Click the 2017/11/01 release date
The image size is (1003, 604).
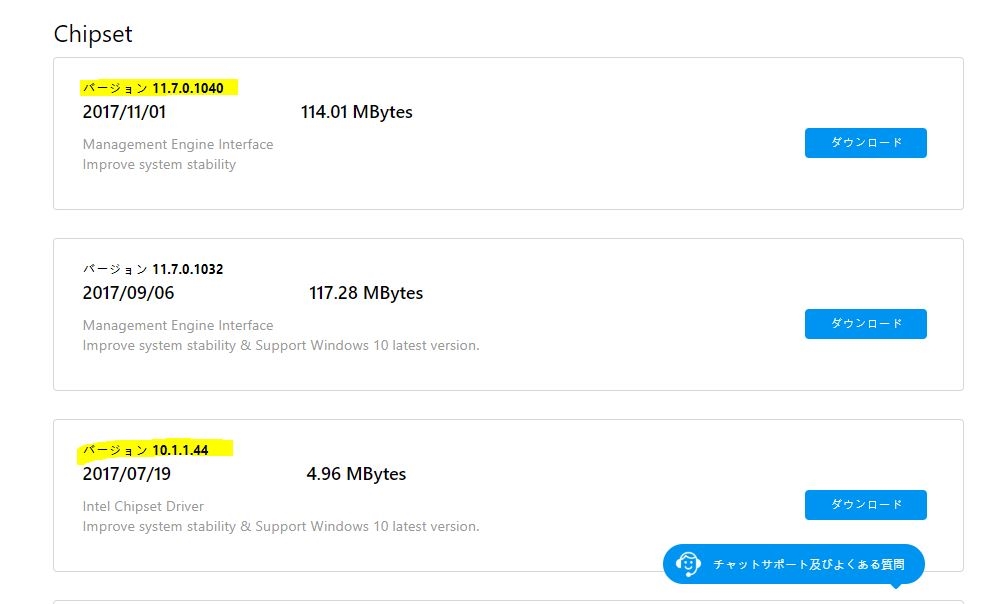tap(124, 112)
